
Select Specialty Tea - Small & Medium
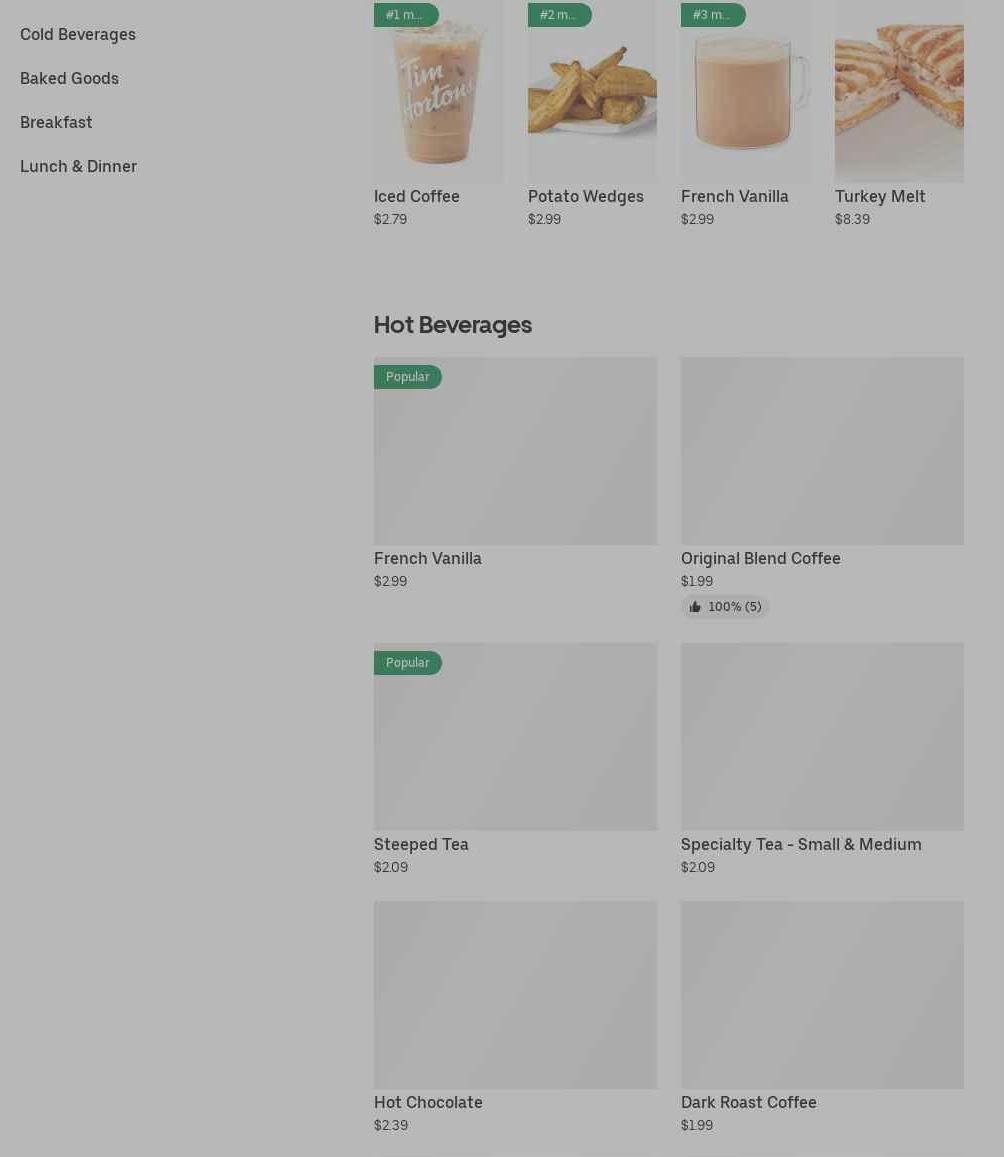tap(801, 844)
